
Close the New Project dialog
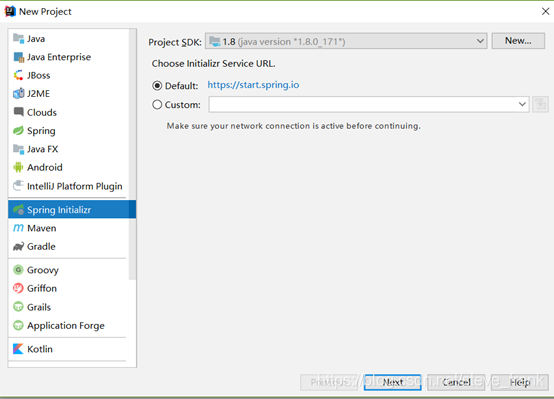[x=545, y=11]
